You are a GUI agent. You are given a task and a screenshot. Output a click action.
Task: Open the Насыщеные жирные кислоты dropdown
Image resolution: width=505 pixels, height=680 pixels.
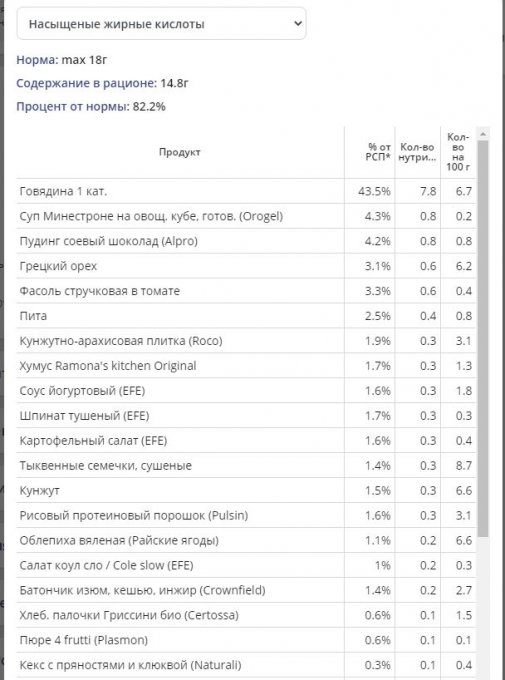click(x=161, y=24)
